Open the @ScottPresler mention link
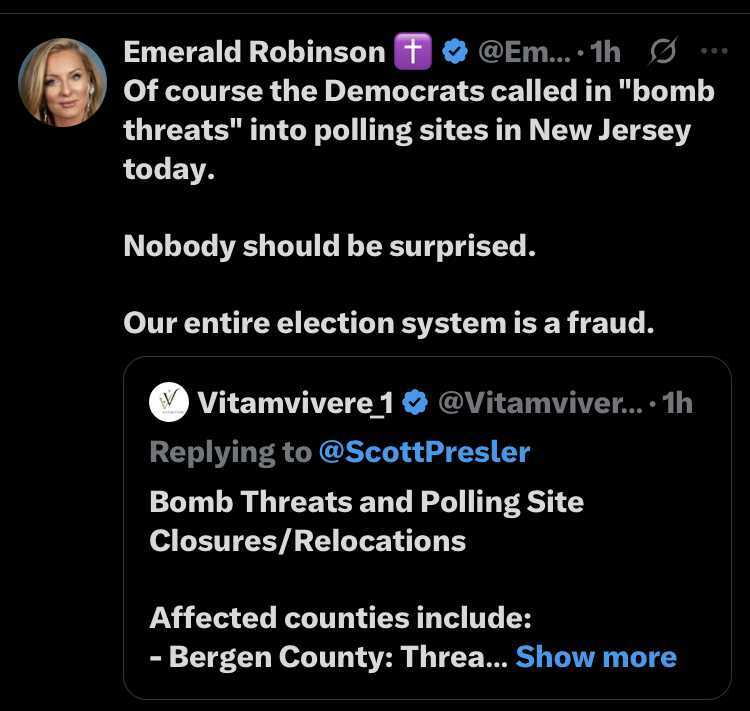This screenshot has width=750, height=711. [x=423, y=452]
